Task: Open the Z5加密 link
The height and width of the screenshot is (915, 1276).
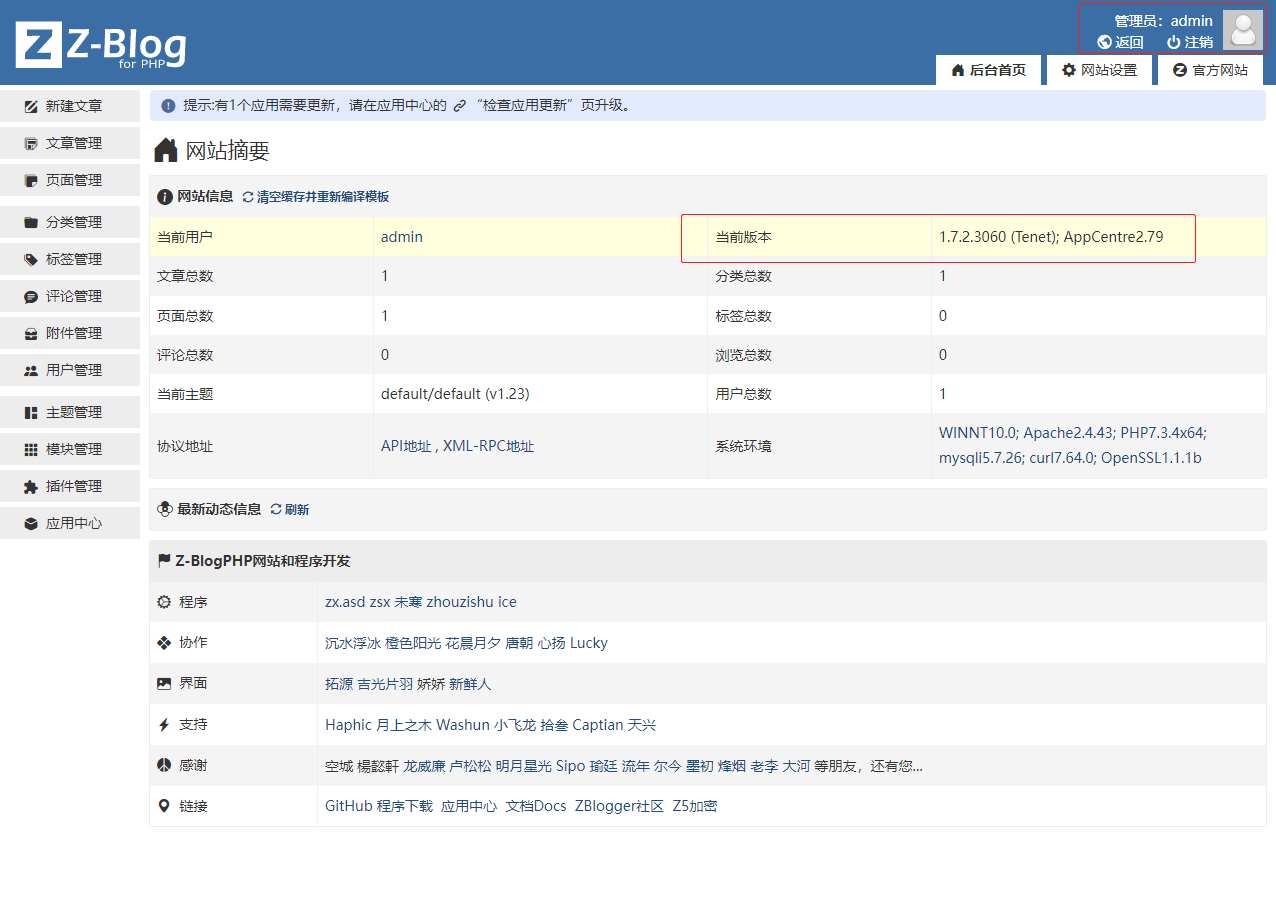Action: click(x=695, y=806)
